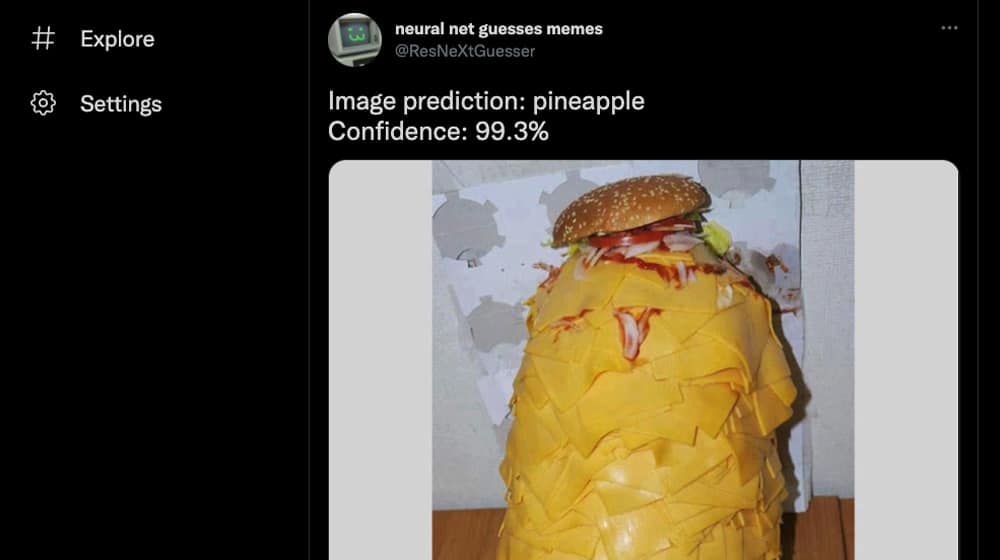Open the tweet's three-dot more menu
This screenshot has width=1000, height=560.
coord(949,28)
